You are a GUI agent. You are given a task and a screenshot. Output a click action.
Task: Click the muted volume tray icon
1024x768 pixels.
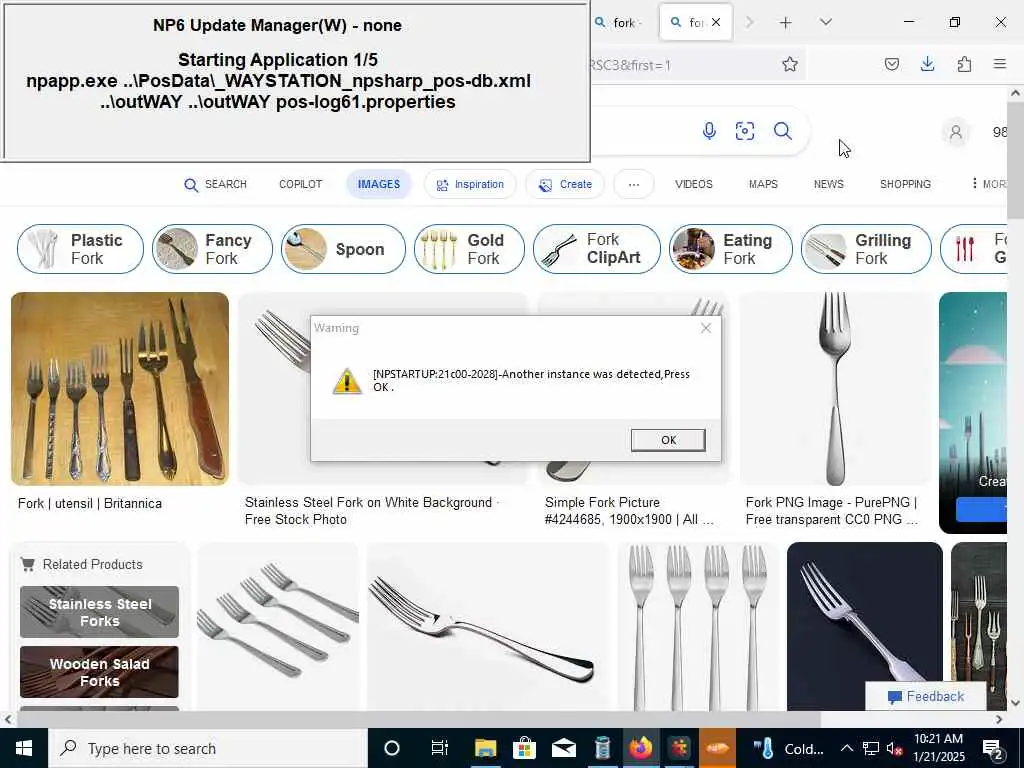pos(895,748)
